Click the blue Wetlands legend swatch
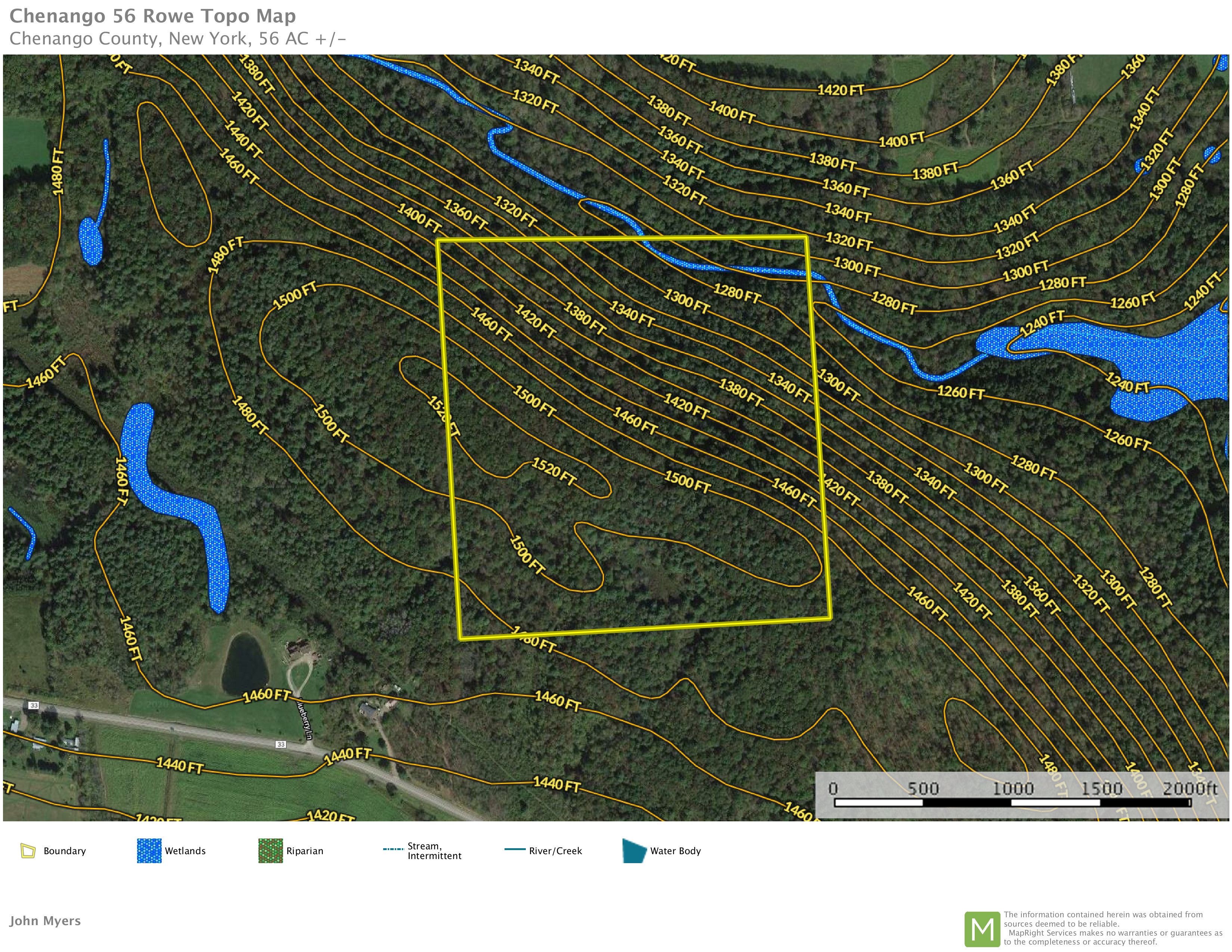The width and height of the screenshot is (1232, 952). click(149, 850)
